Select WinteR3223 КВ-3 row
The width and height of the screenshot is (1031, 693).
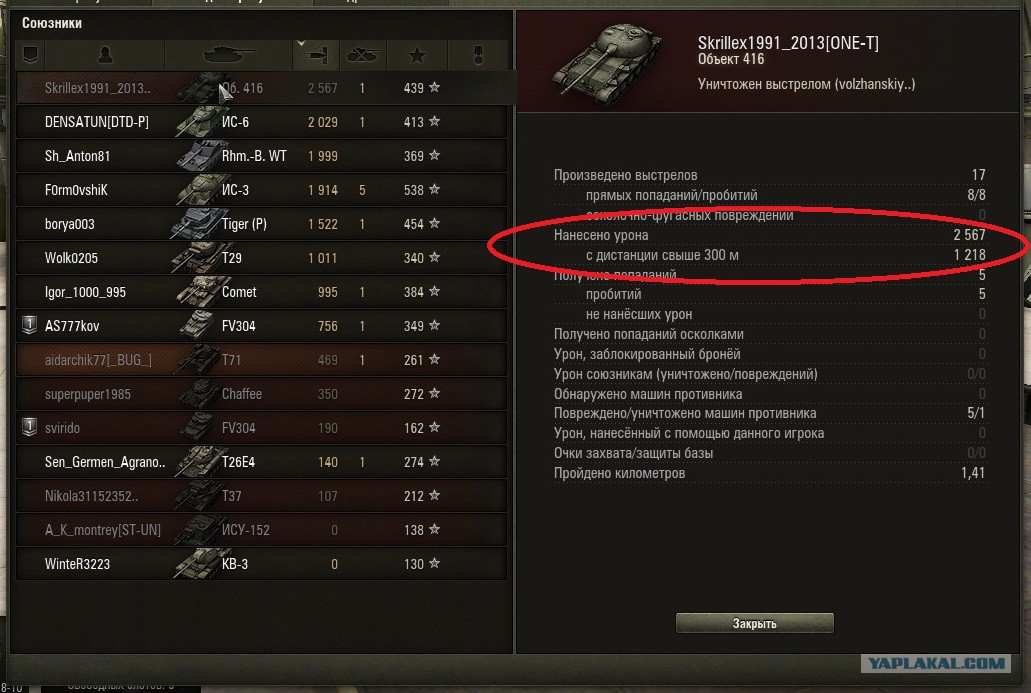pyautogui.click(x=262, y=564)
